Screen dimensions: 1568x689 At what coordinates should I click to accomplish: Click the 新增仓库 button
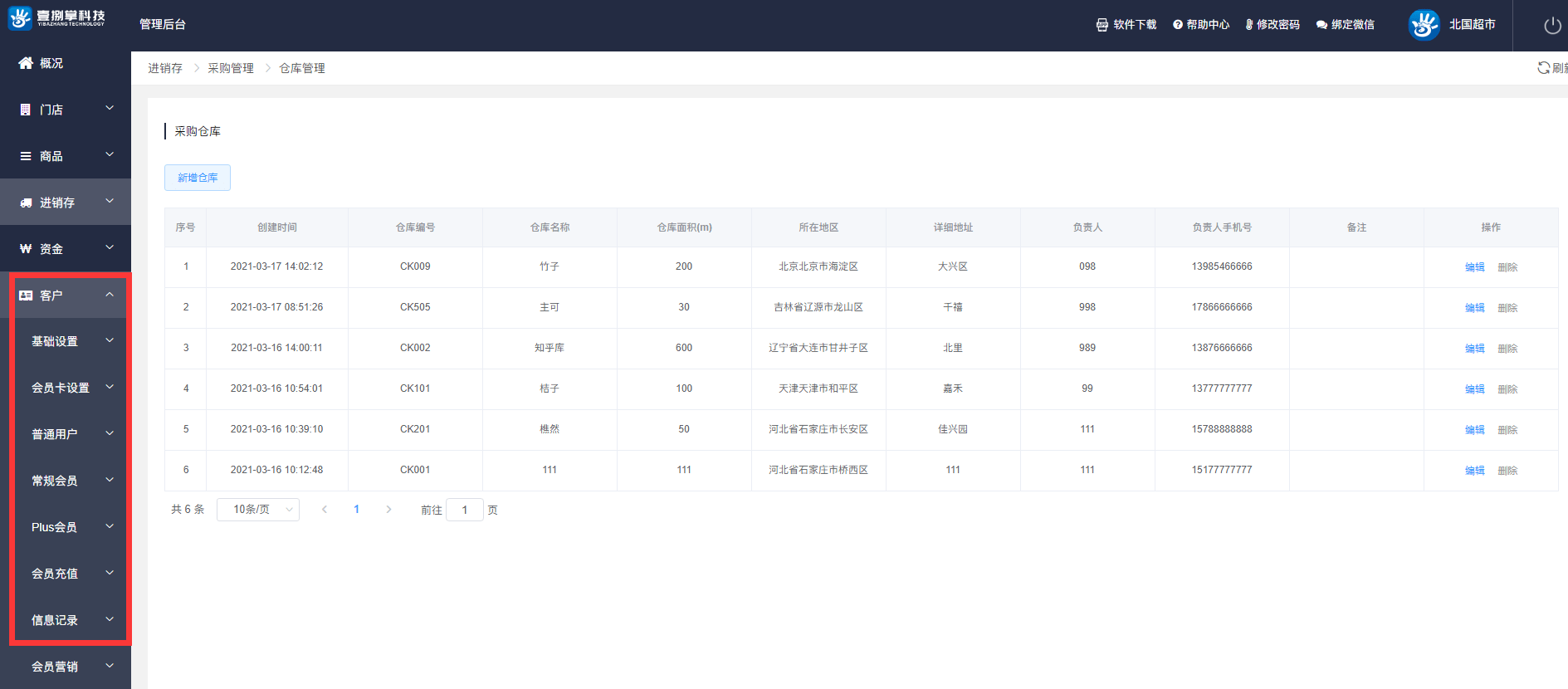tap(198, 178)
